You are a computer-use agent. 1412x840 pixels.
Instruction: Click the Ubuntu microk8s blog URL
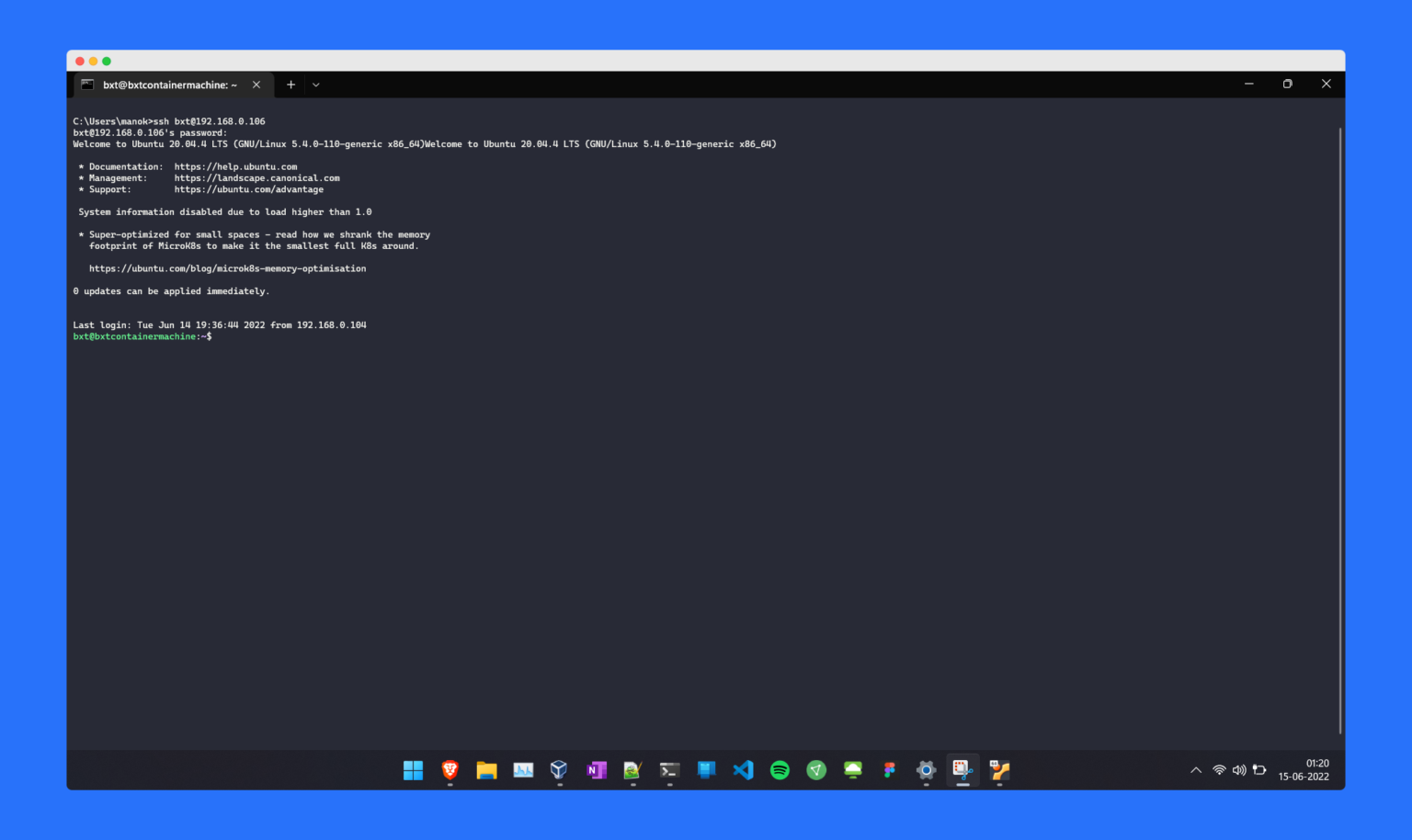(227, 268)
